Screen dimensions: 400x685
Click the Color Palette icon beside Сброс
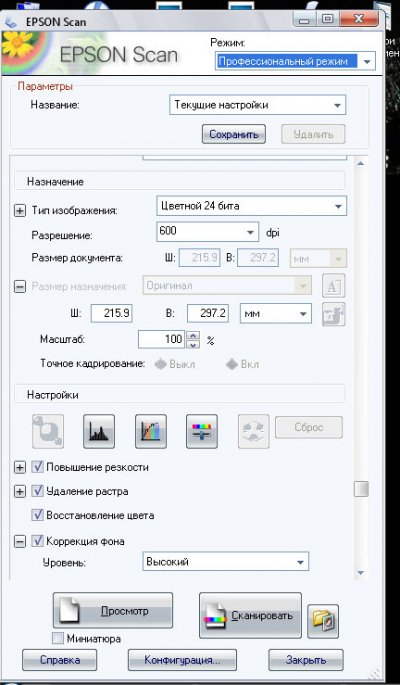pos(254,431)
